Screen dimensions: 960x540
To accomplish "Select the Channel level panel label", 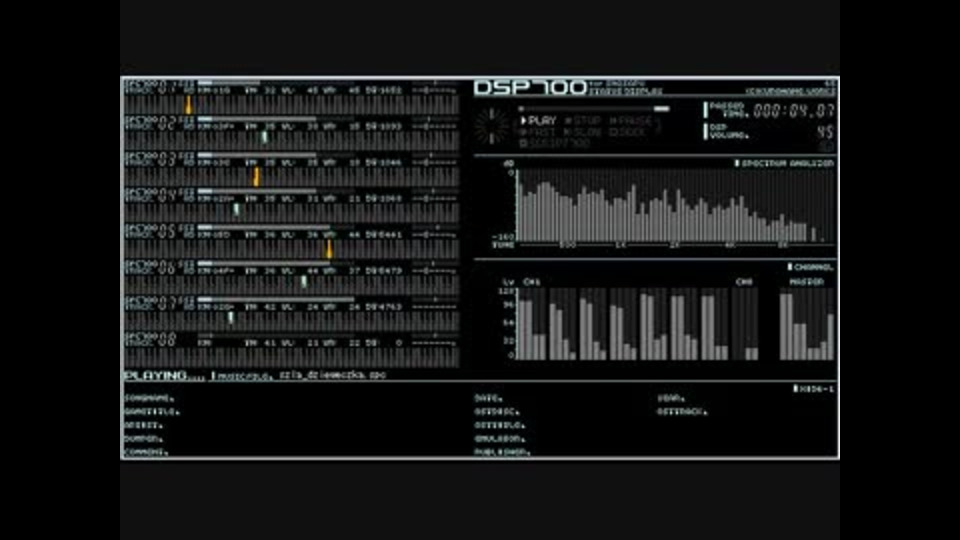I will coord(810,267).
